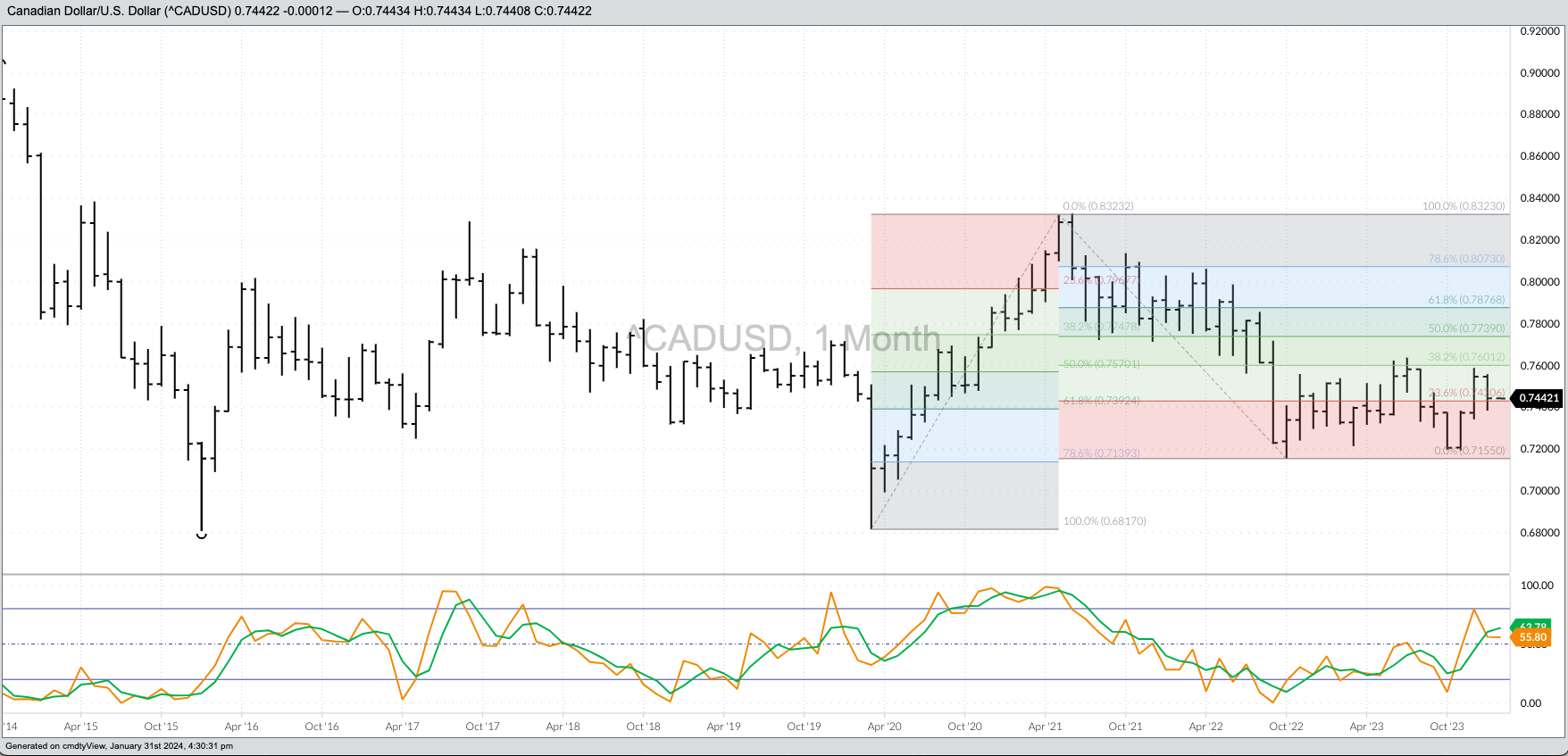Click the 100.0% (0.83230) Fibonacci label
1568x756 pixels.
tap(1463, 206)
